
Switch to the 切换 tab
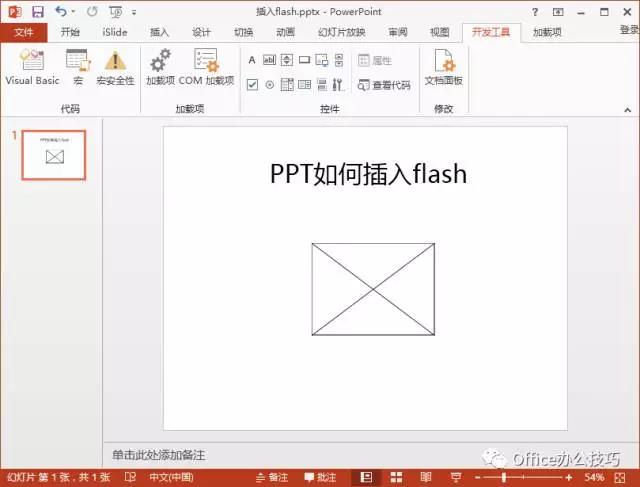(x=243, y=32)
